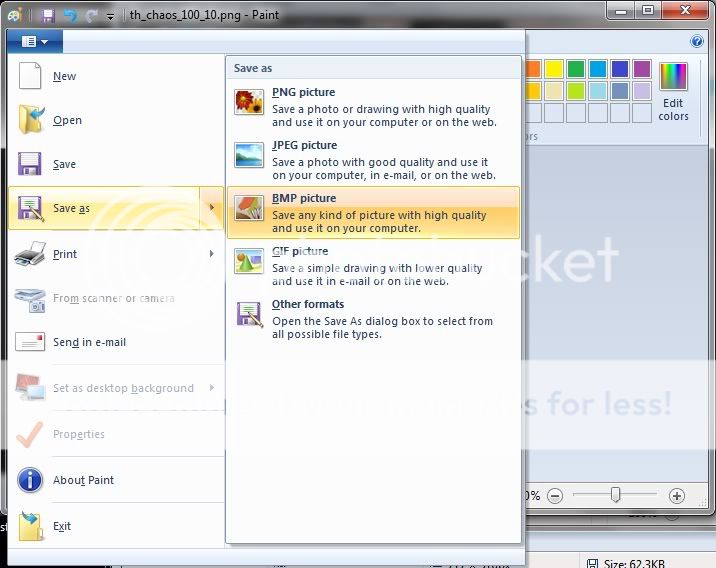Expand the Customize Quick Access Toolbar arrow

tap(110, 16)
